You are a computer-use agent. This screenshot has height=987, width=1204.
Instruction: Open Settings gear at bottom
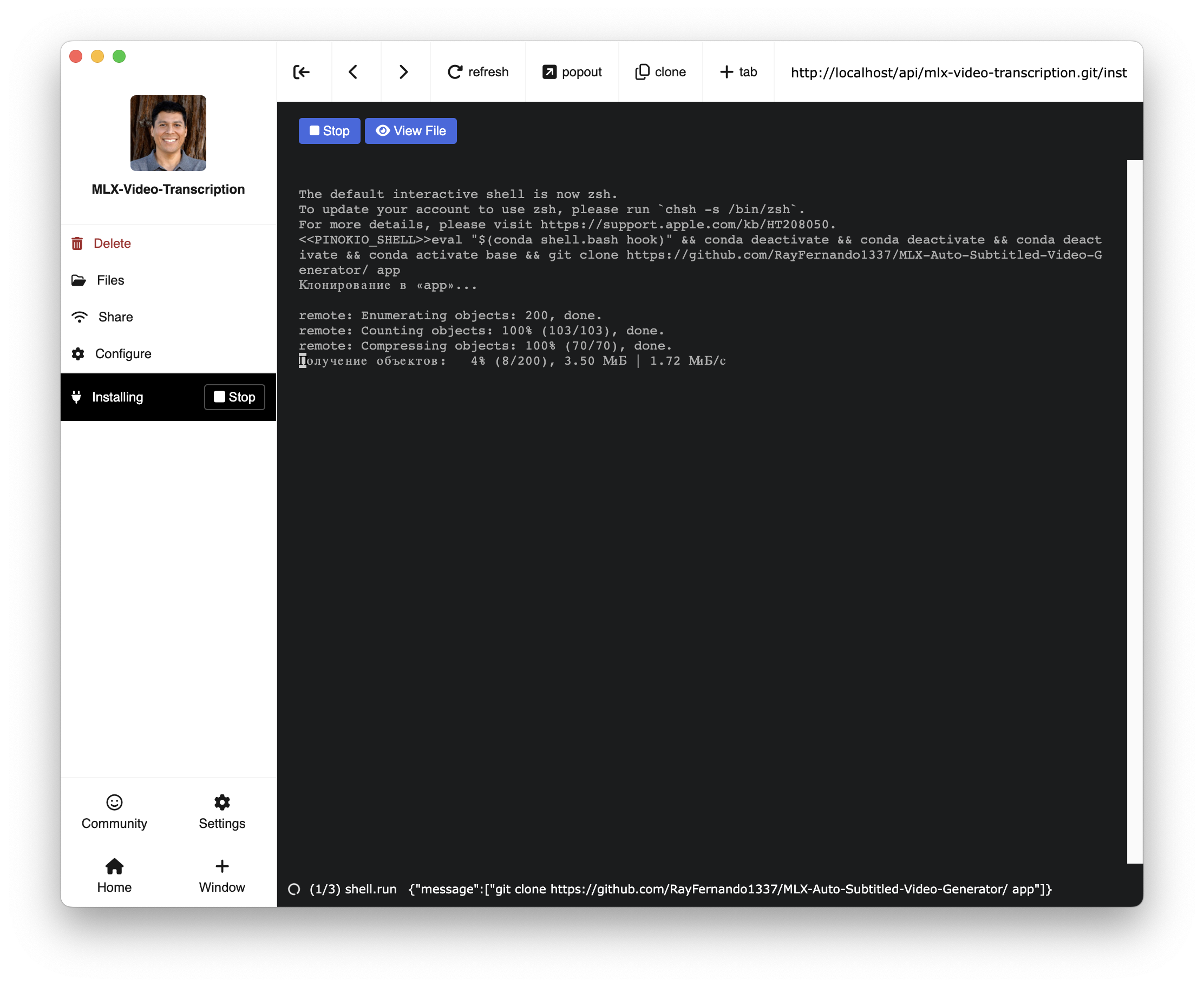[222, 811]
